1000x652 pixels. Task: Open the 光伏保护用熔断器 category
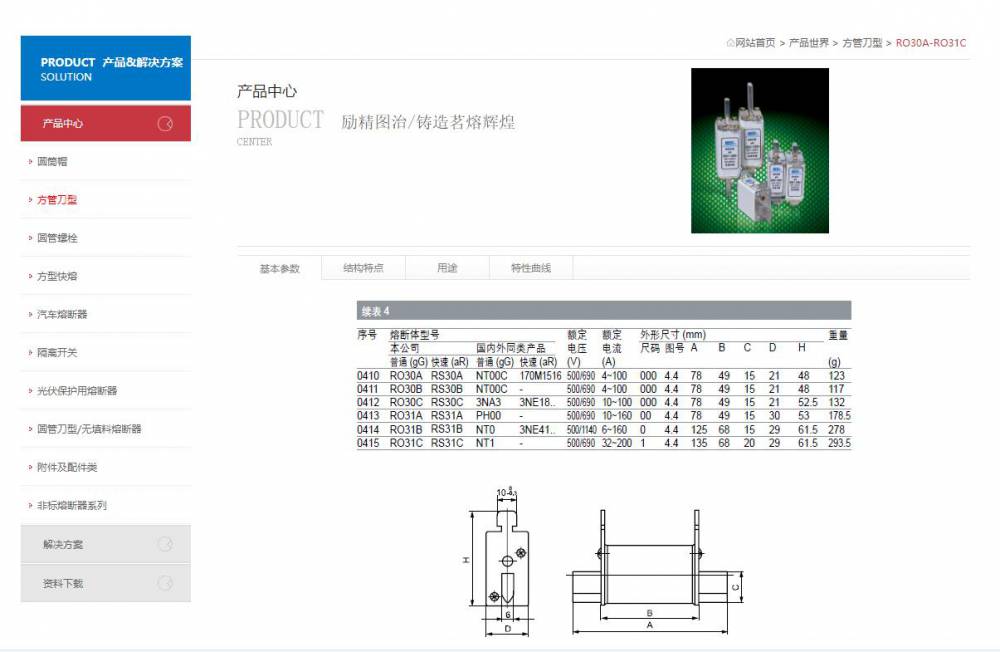[x=77, y=391]
